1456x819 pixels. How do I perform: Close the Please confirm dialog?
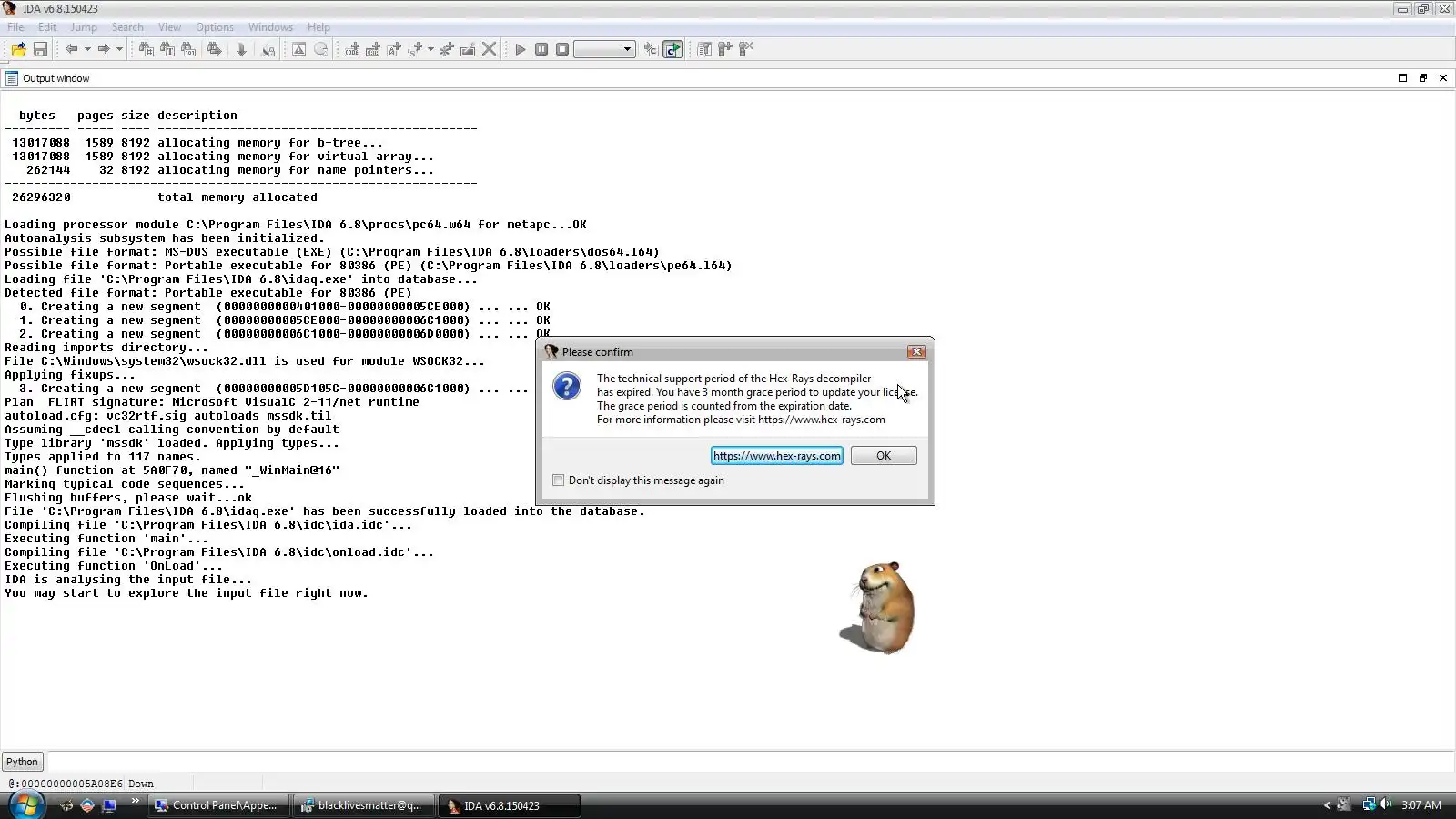coord(916,352)
